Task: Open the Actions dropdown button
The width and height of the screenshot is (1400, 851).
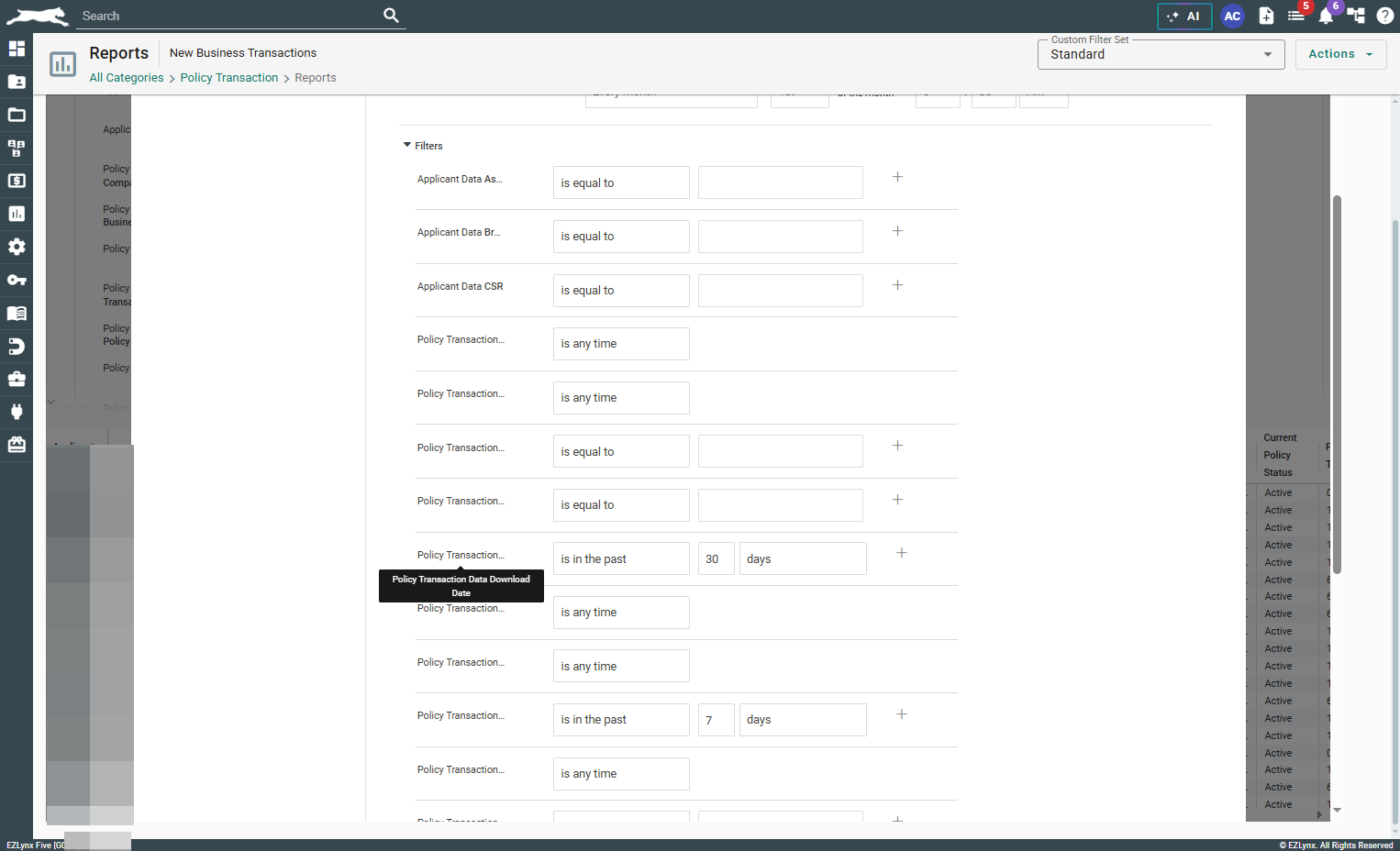Action: pos(1340,54)
